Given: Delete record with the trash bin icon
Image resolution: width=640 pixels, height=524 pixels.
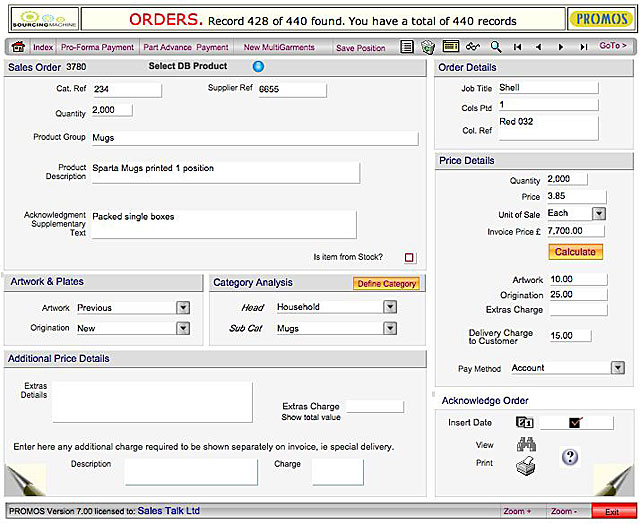Looking at the screenshot, I should coord(427,47).
